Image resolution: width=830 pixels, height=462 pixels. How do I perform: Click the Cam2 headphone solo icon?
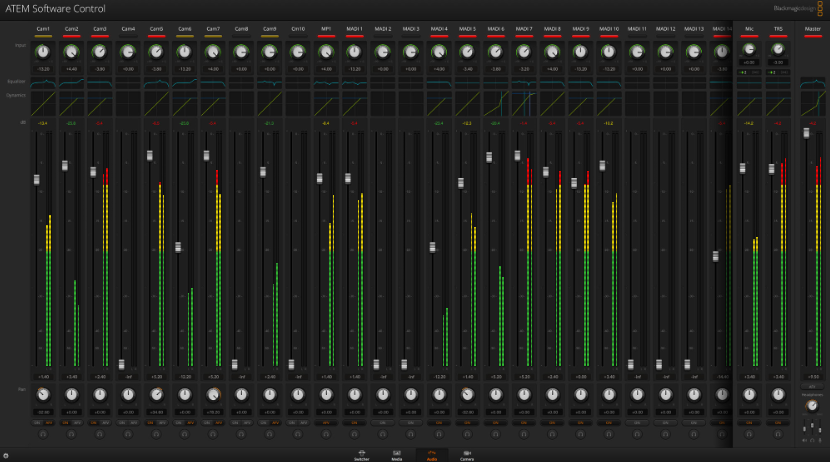pyautogui.click(x=71, y=434)
